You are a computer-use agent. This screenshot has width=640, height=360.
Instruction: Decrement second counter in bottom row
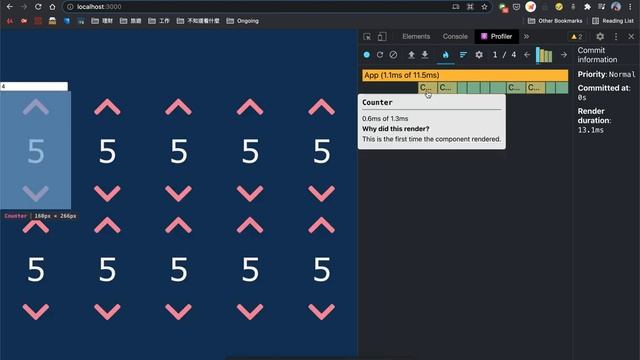[x=107, y=311]
